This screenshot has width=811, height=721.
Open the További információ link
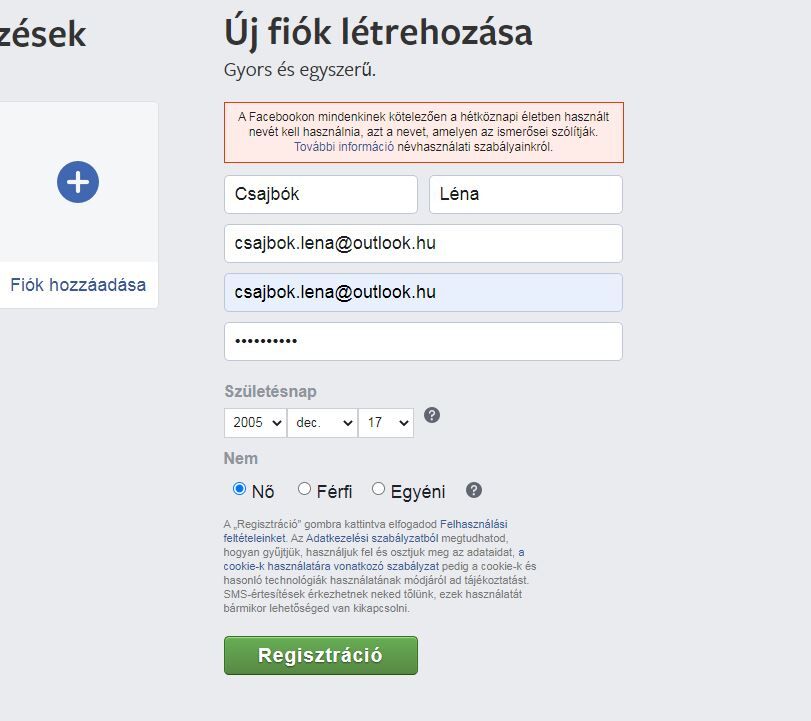(x=343, y=147)
